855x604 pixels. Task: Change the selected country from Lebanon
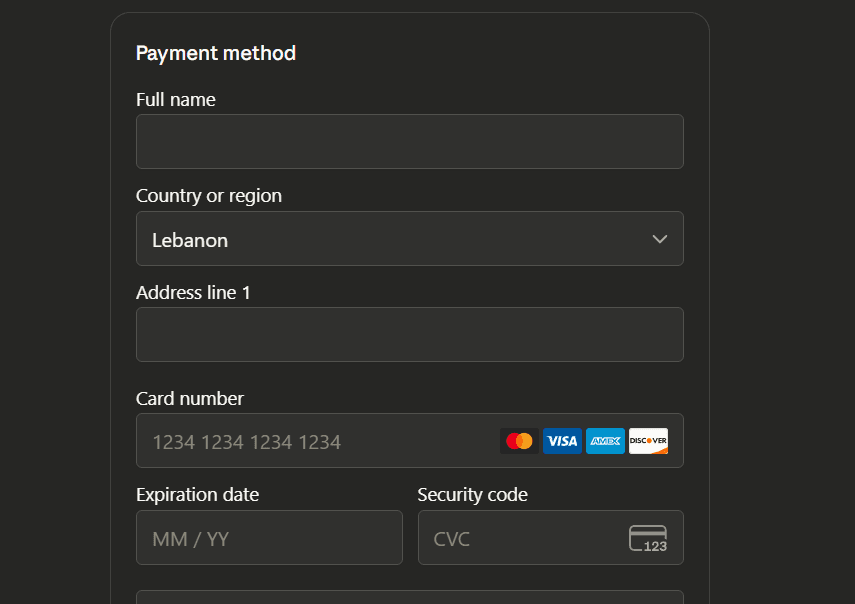[x=410, y=239]
